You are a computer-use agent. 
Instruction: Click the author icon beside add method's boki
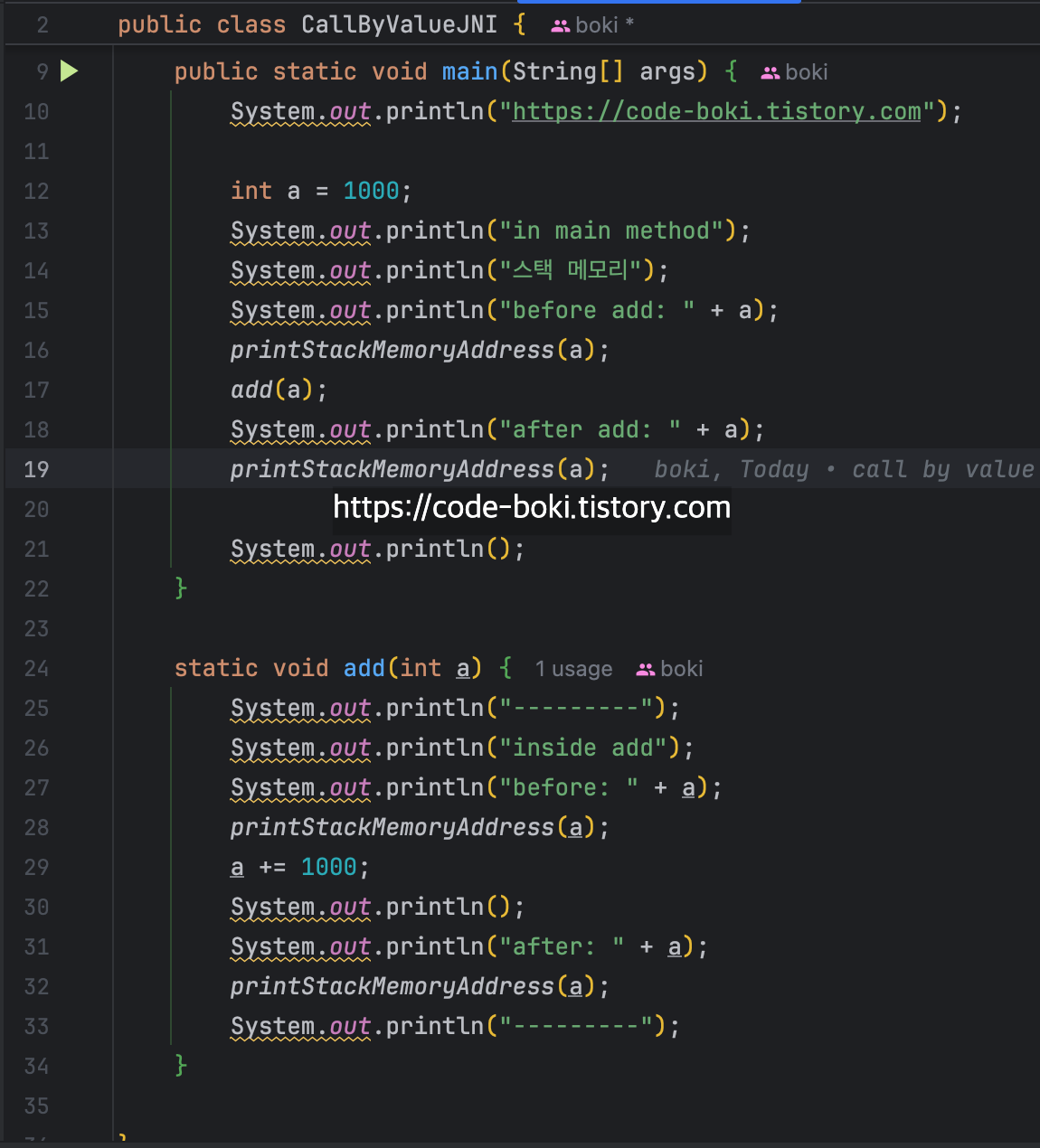(x=646, y=670)
